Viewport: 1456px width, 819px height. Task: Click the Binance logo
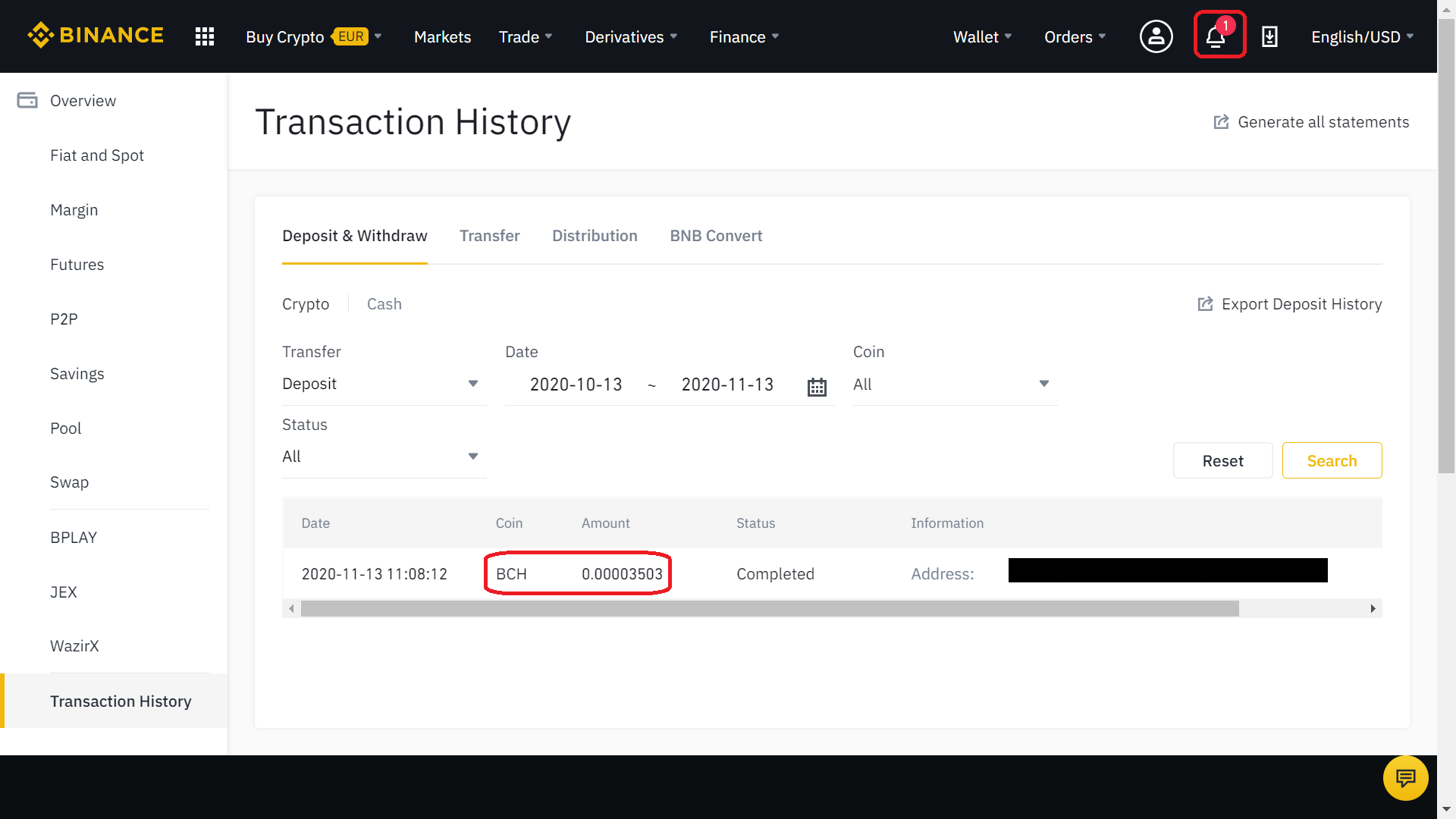96,36
